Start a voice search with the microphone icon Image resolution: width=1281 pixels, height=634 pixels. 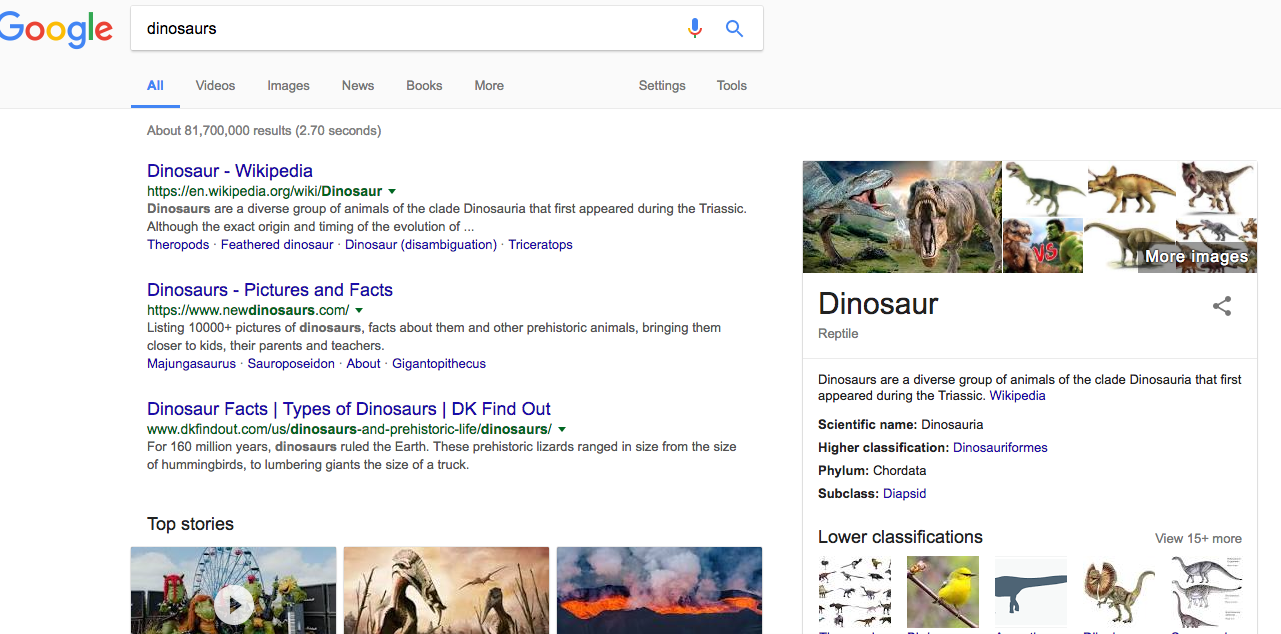(695, 28)
